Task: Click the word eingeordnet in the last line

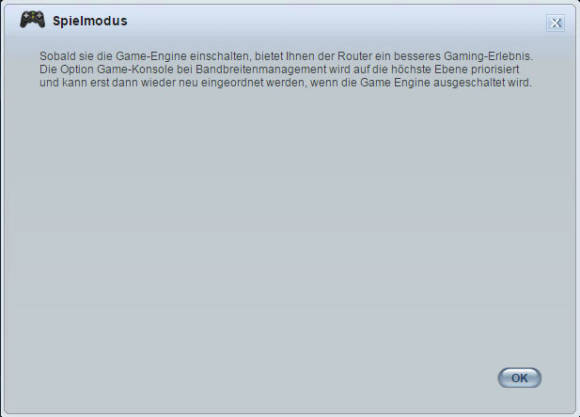Action: (232, 83)
